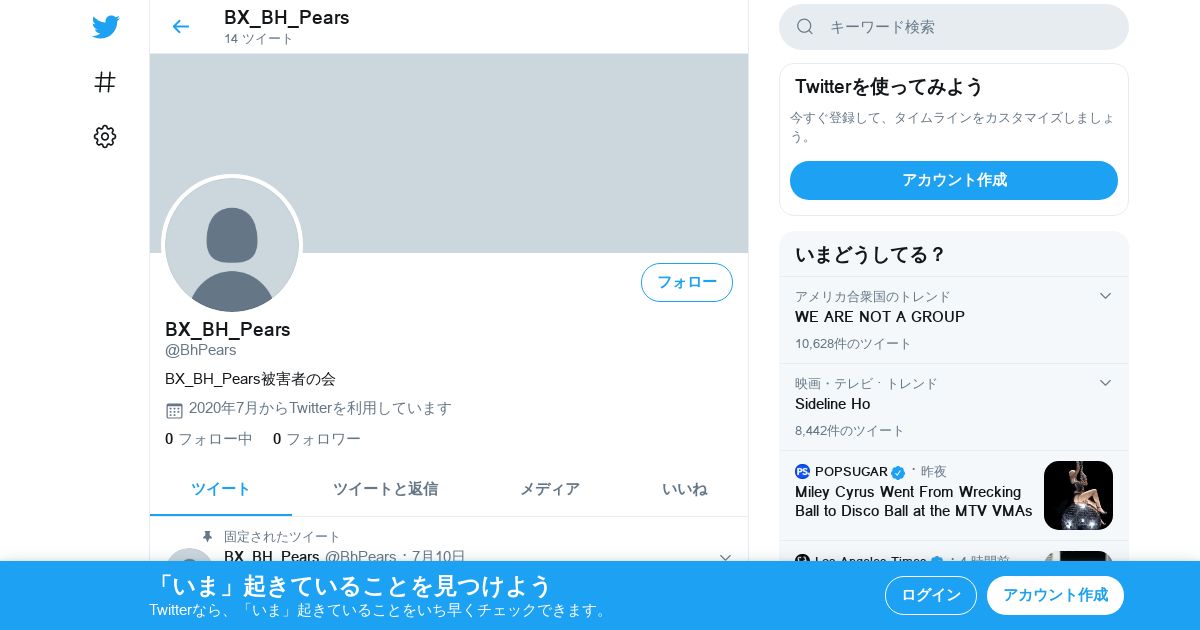Click the search magnifier icon

[x=805, y=27]
